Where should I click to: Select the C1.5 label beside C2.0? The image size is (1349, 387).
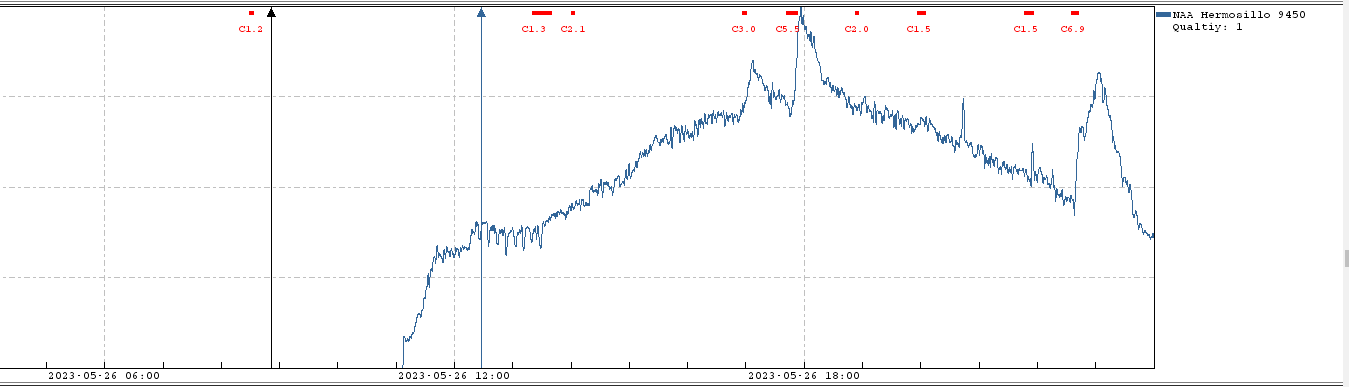click(919, 29)
